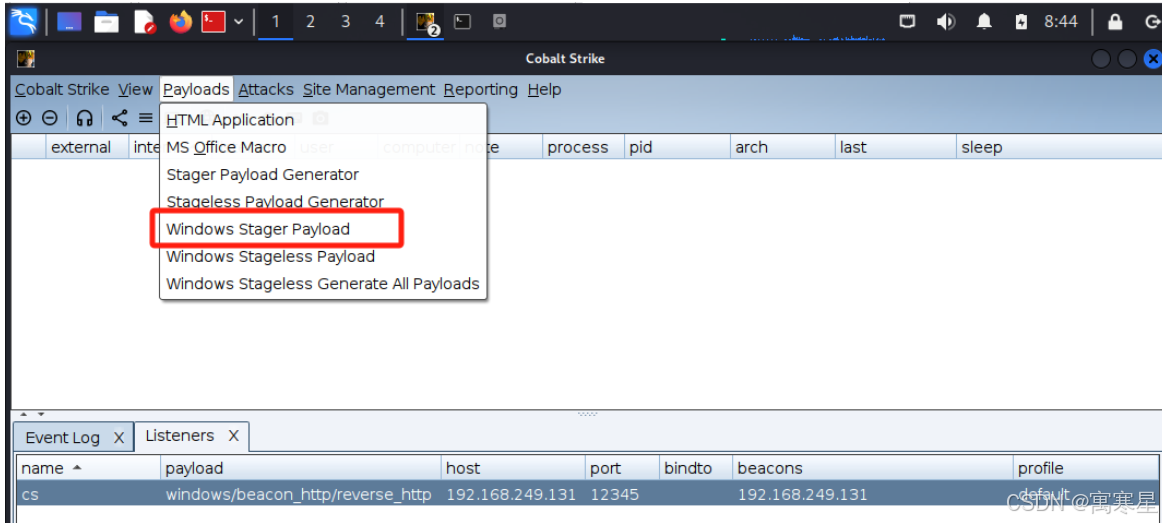Open the text editor document icon
1162x523 pixels.
tap(144, 22)
